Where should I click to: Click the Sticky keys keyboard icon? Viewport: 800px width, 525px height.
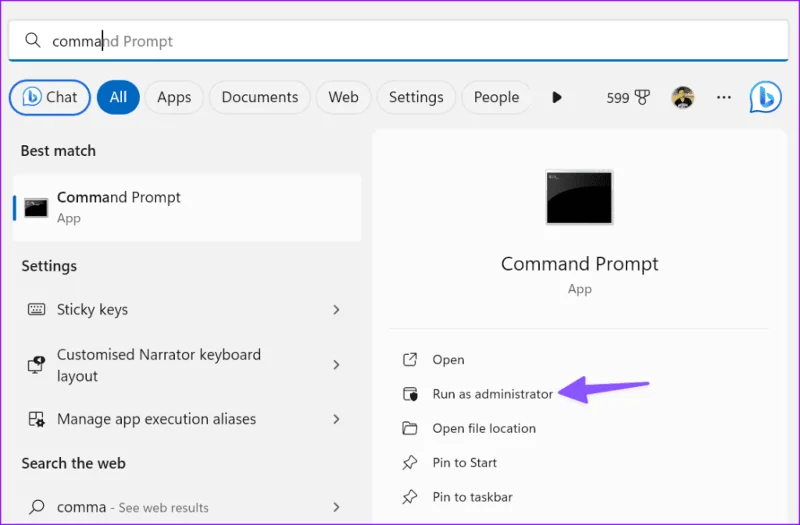point(36,309)
